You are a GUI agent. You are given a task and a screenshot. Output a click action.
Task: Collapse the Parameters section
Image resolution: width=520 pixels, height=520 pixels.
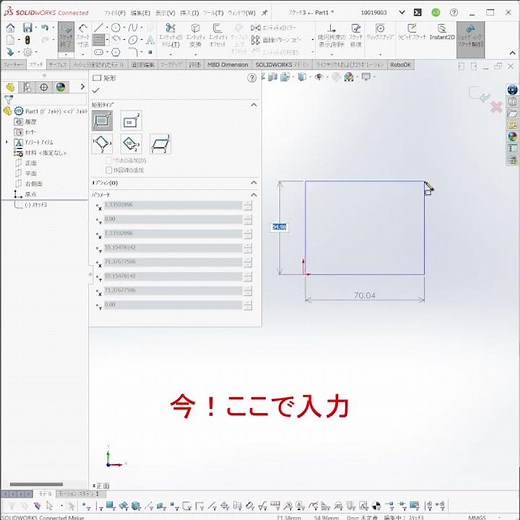(x=254, y=195)
